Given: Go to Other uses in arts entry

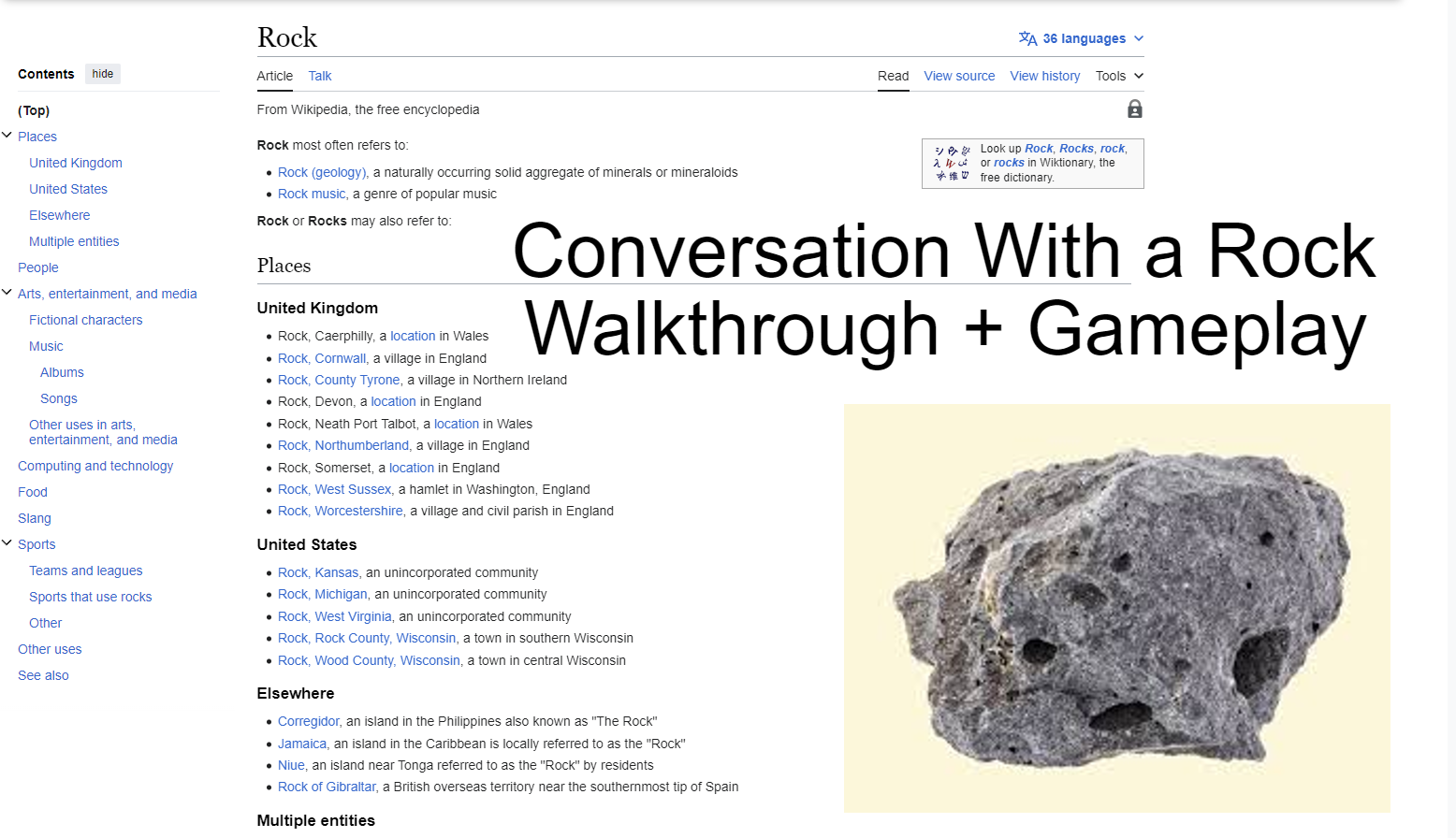Looking at the screenshot, I should pos(103,432).
